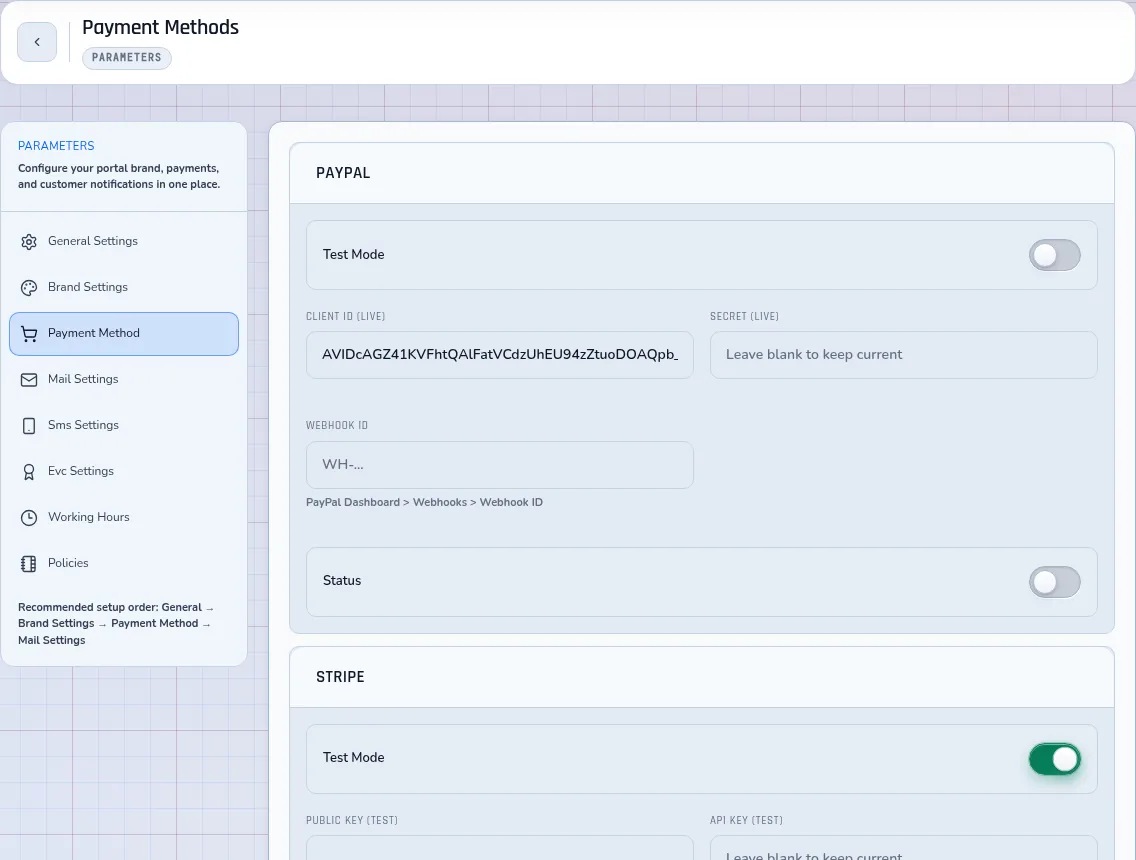Open Evc Settings menu item
This screenshot has height=860, width=1136.
click(x=124, y=472)
